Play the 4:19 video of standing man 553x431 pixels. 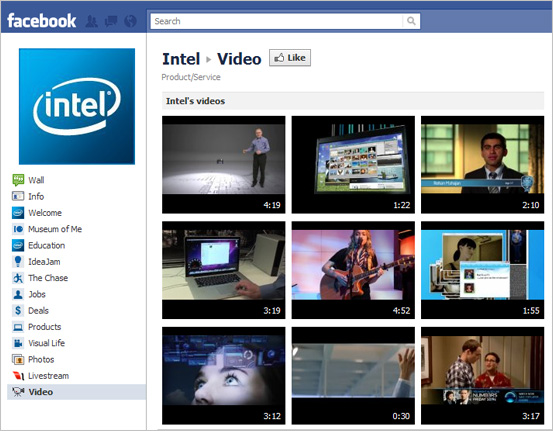click(224, 165)
